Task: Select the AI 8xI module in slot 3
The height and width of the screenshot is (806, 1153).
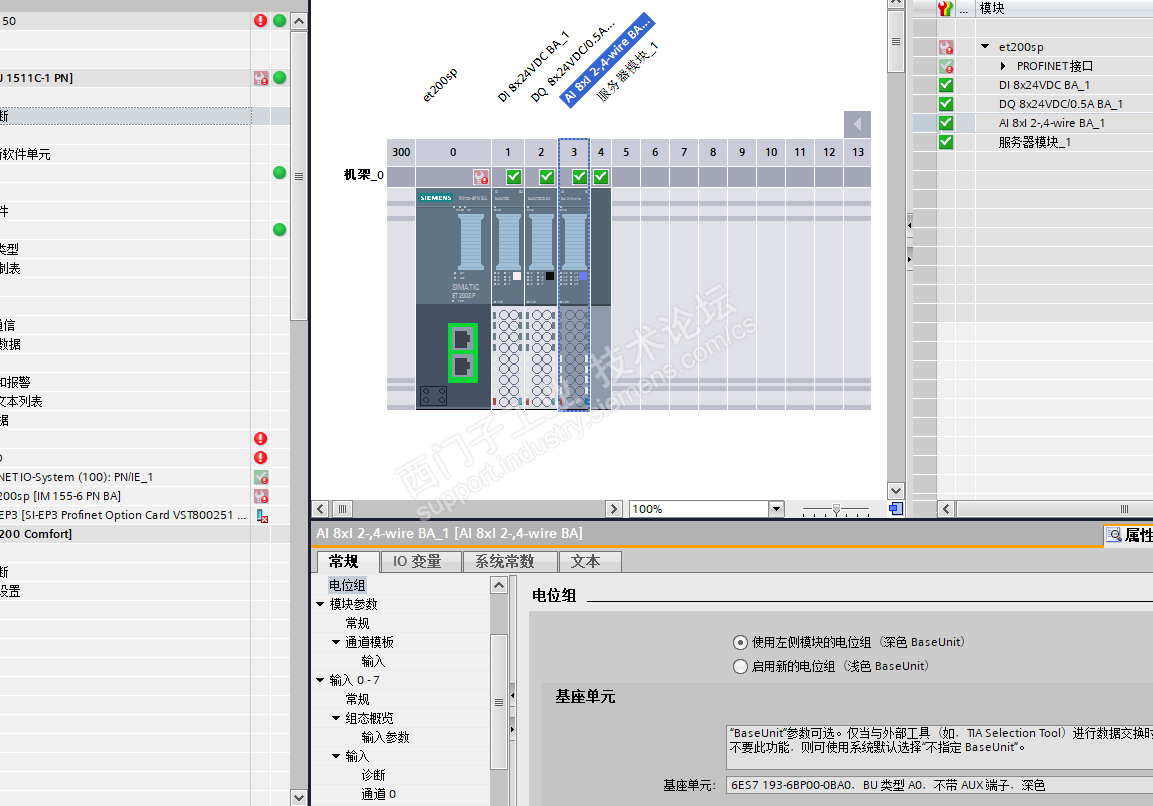Action: [x=574, y=299]
